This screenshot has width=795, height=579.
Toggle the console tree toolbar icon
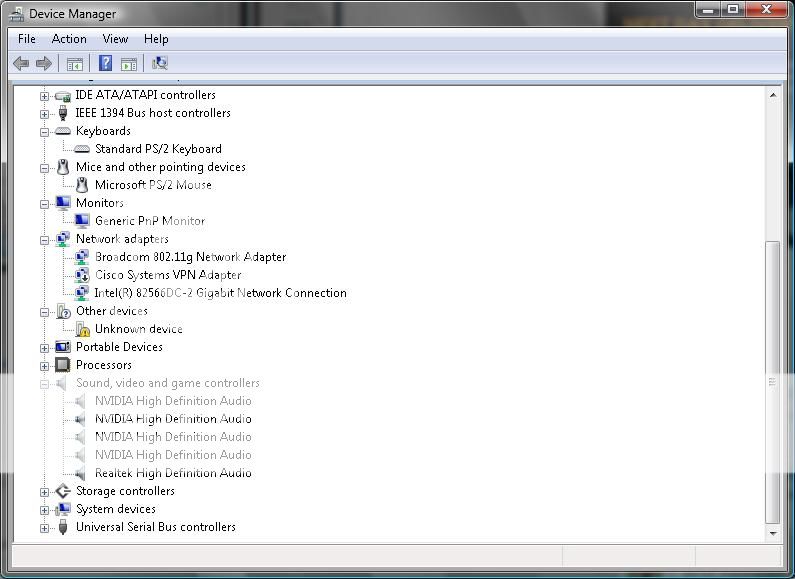coord(74,63)
